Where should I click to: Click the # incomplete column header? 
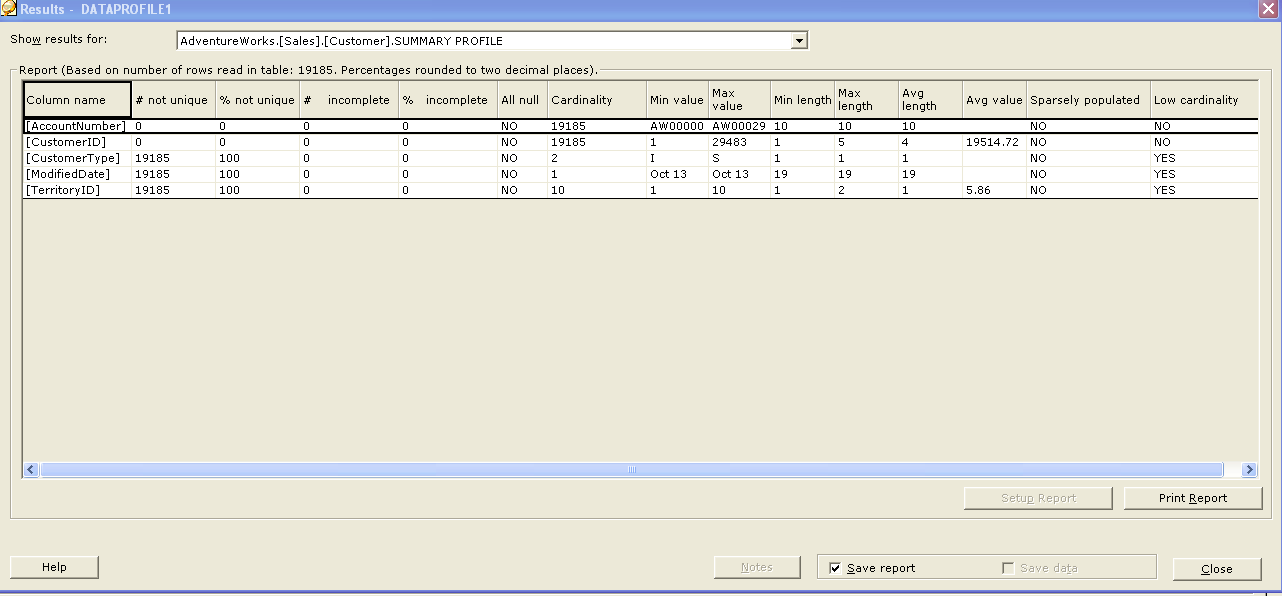[349, 100]
